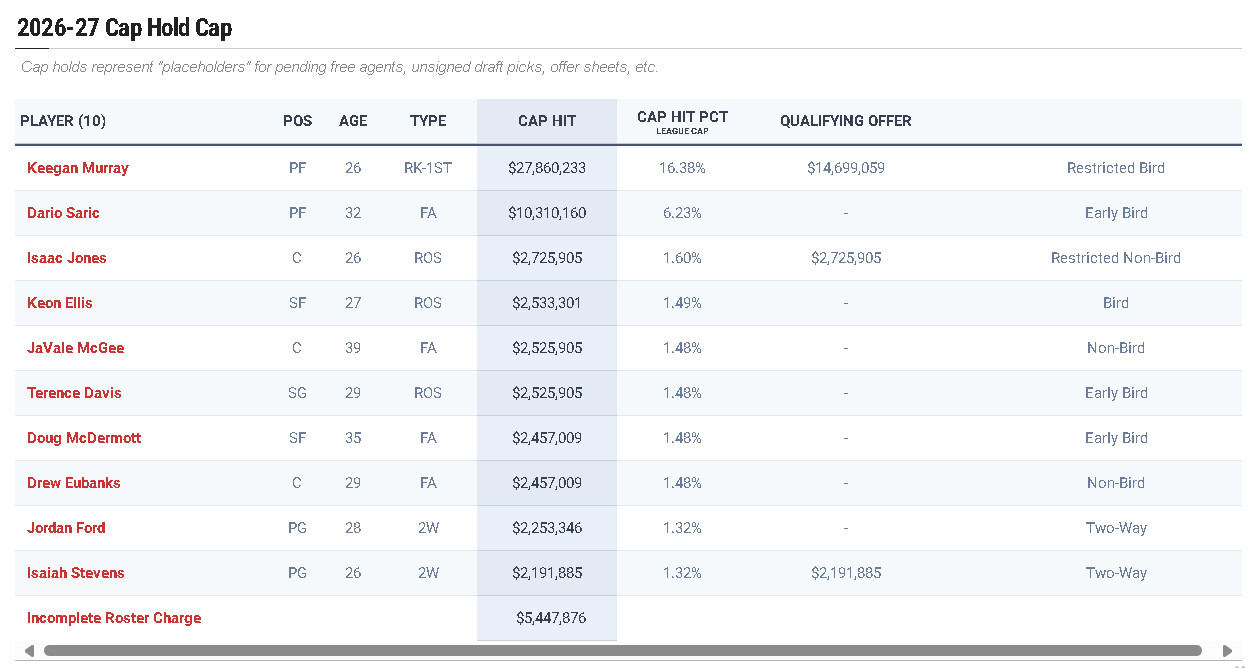Sort by PLAYER (10) column header
Screen dimensions: 1248x668
(x=63, y=121)
